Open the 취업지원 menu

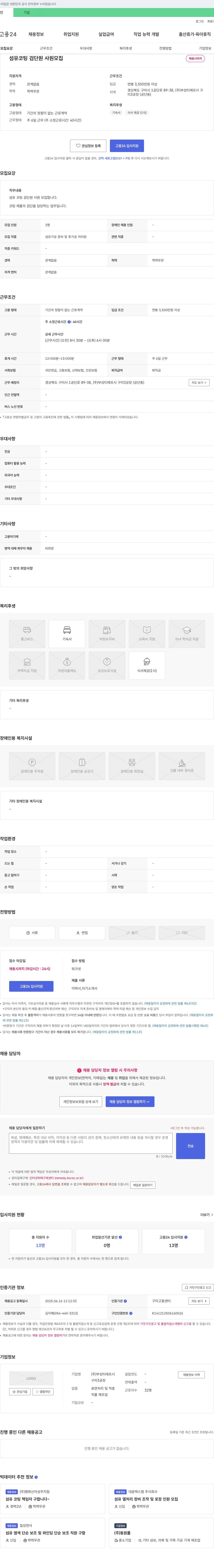(x=71, y=34)
